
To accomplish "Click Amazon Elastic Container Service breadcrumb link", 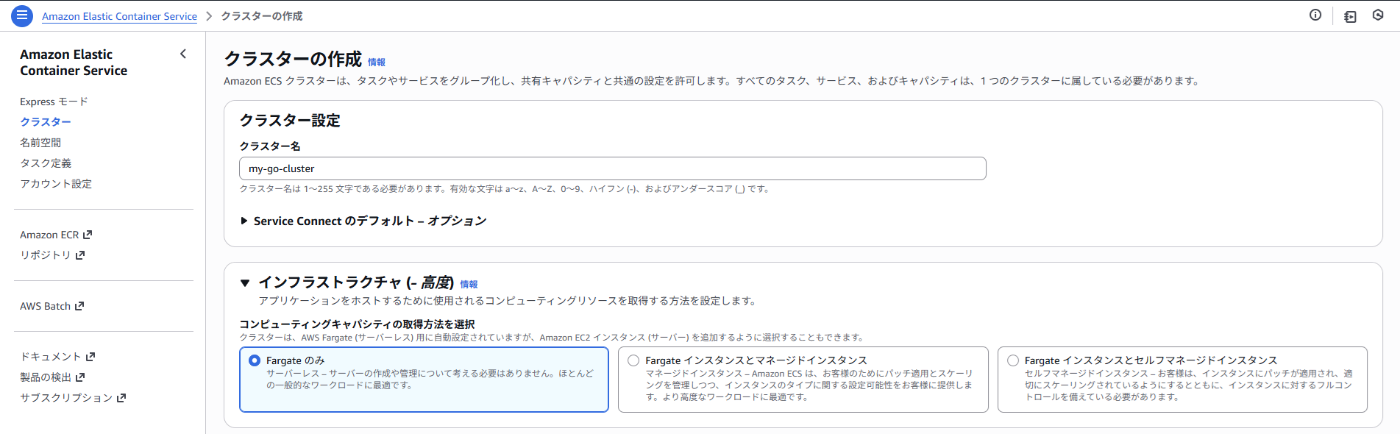I will coord(119,16).
